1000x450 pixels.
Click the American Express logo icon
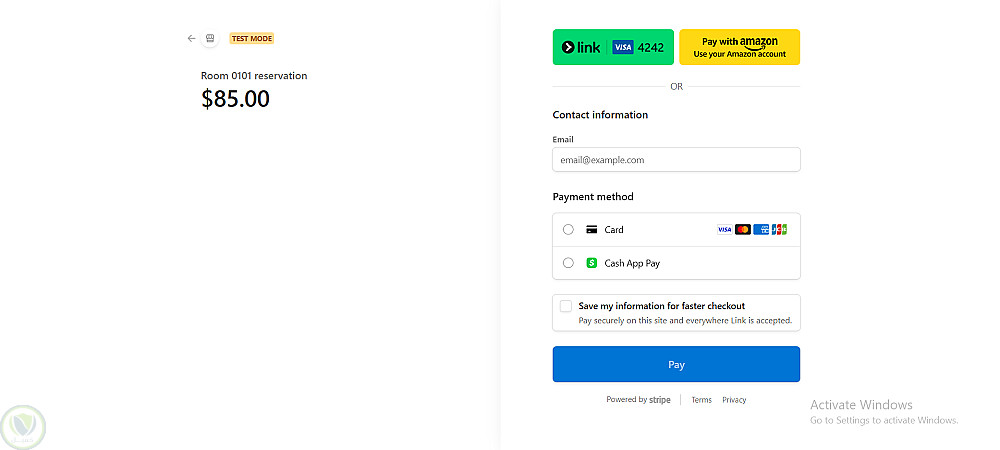[761, 230]
